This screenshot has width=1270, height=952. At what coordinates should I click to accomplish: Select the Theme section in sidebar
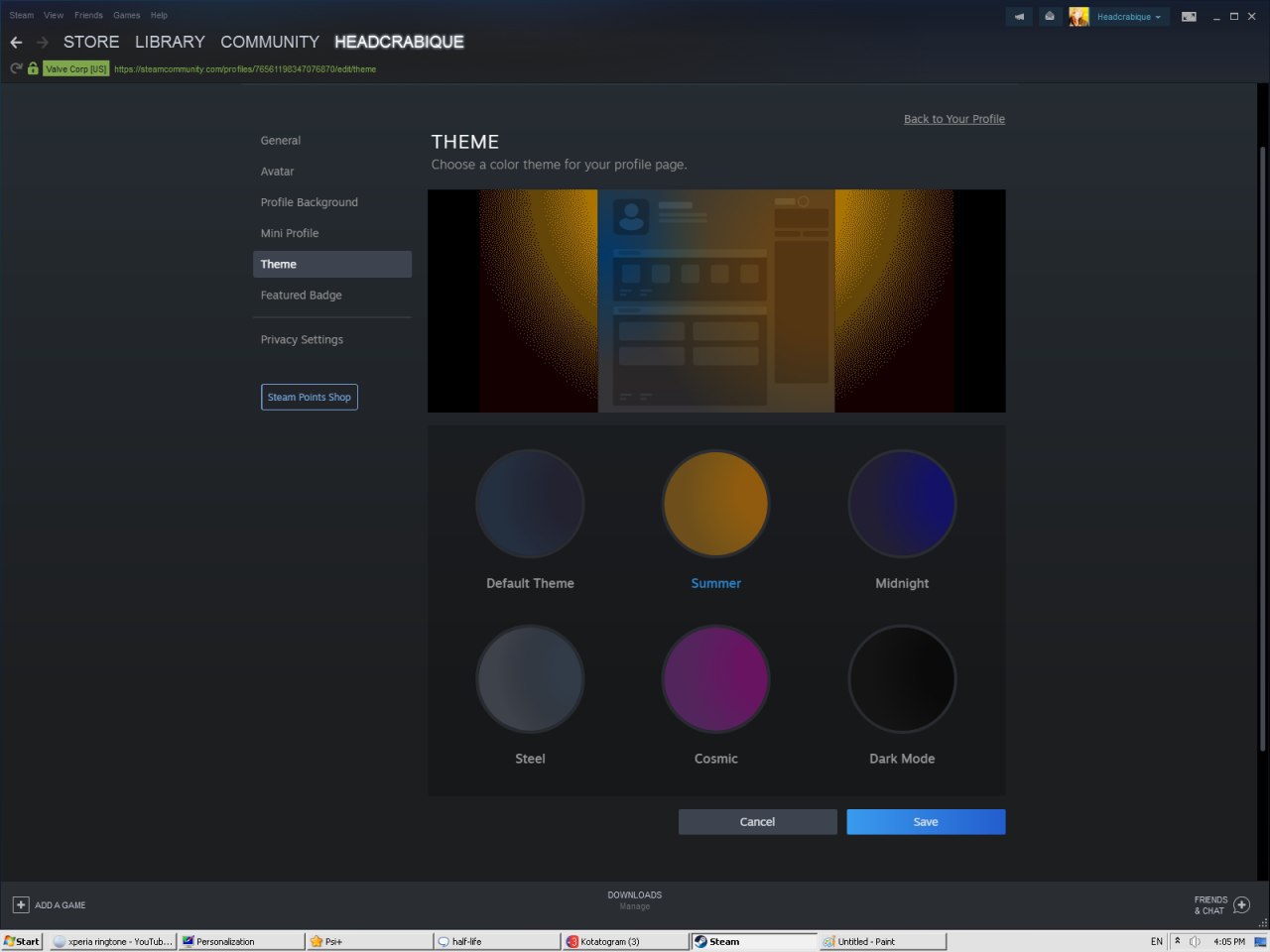point(332,264)
